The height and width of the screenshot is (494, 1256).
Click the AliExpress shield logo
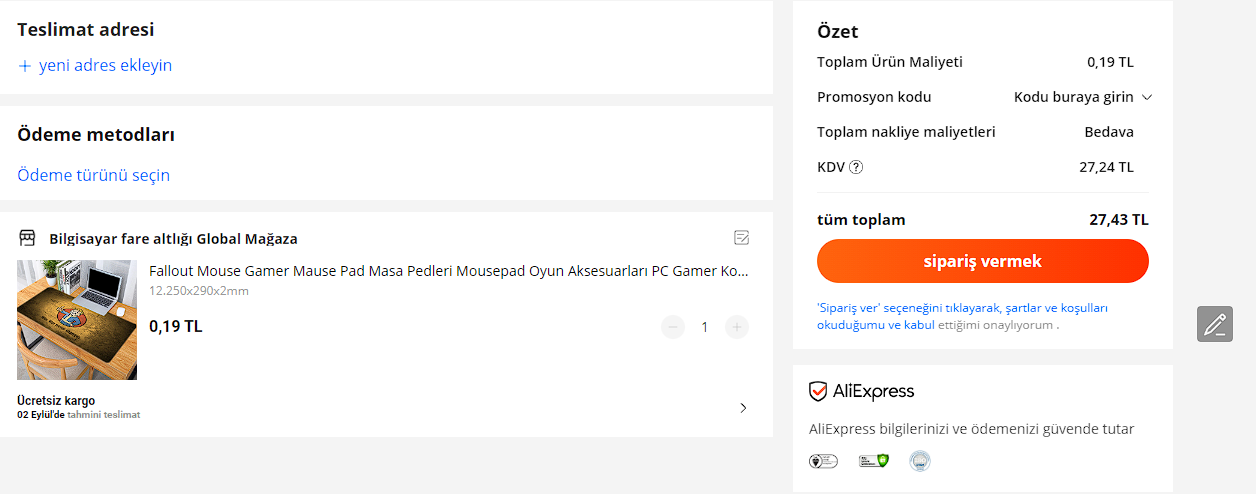tap(819, 391)
